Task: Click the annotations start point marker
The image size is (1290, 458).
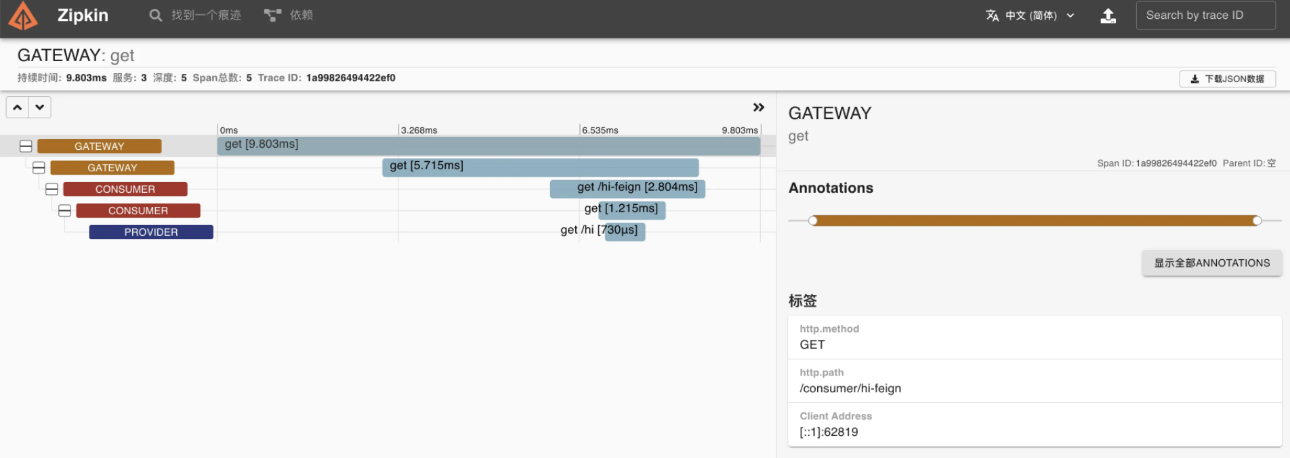Action: click(x=813, y=220)
